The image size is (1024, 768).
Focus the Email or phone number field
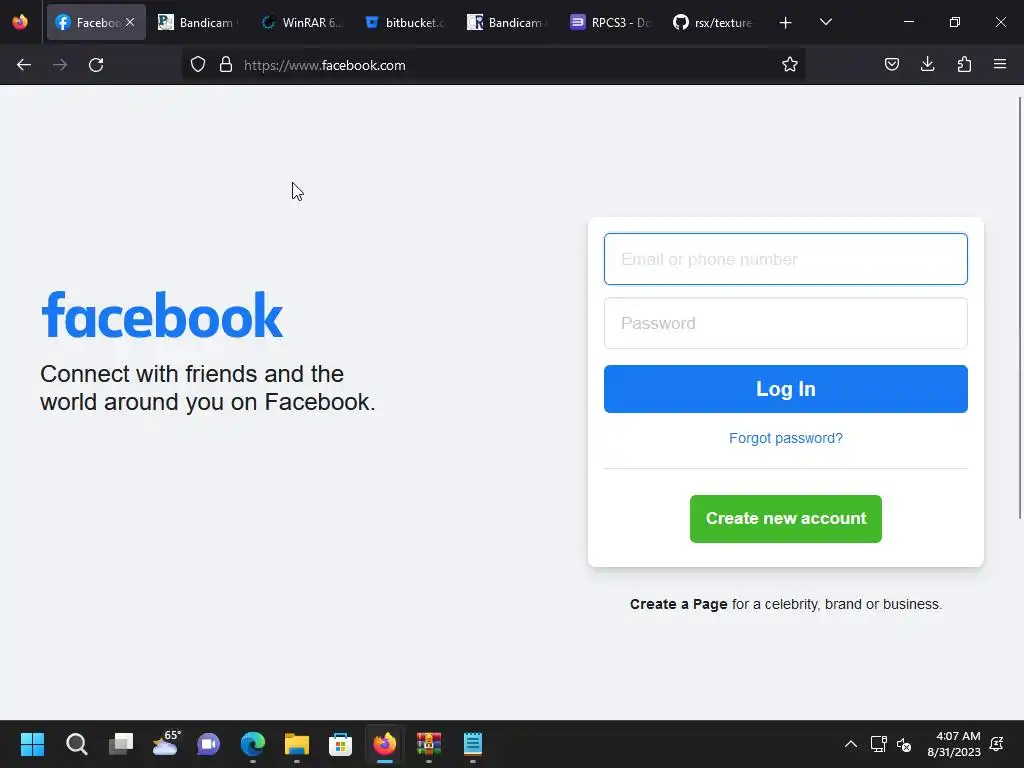coord(786,259)
